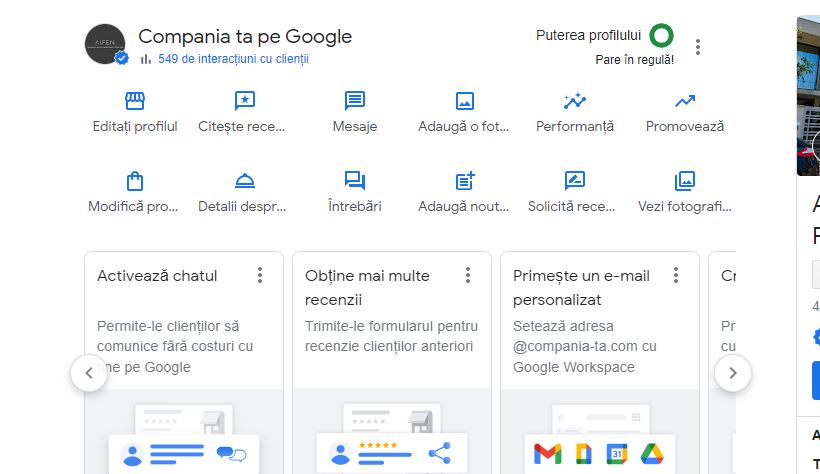Viewport: 820px width, 474px height.
Task: Click Adaugă noutăți post icon
Action: pyautogui.click(x=464, y=181)
